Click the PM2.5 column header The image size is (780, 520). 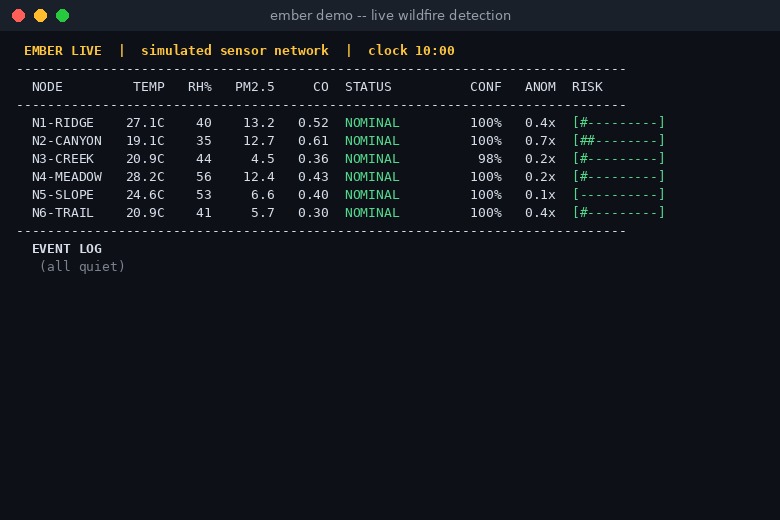click(x=255, y=87)
